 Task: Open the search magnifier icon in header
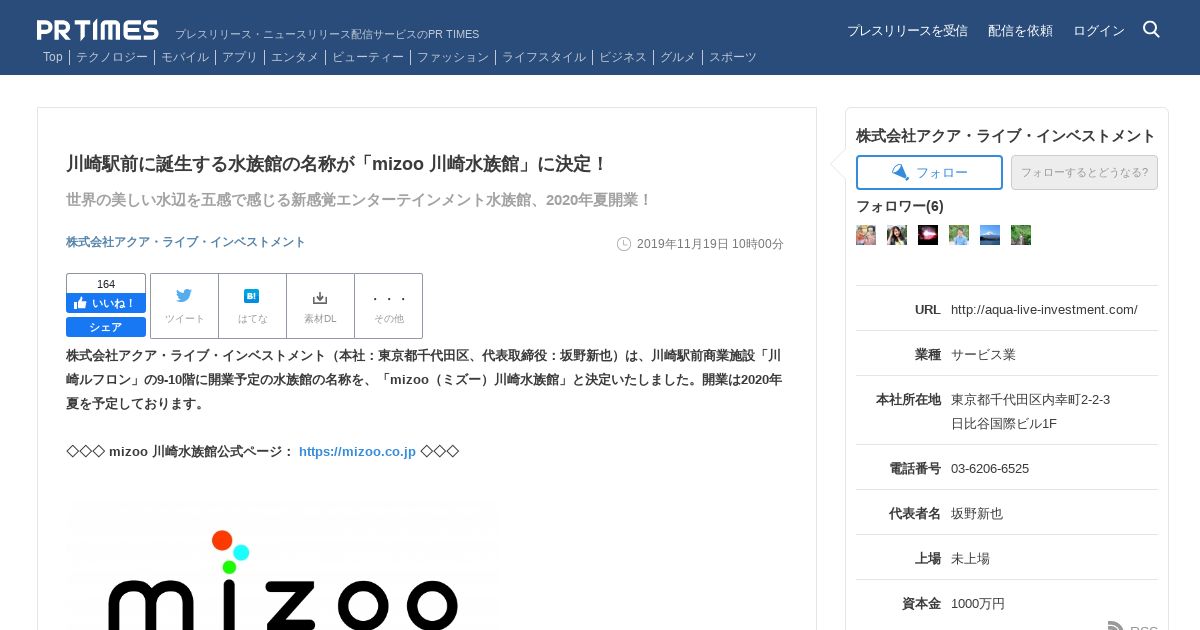[x=1151, y=29]
